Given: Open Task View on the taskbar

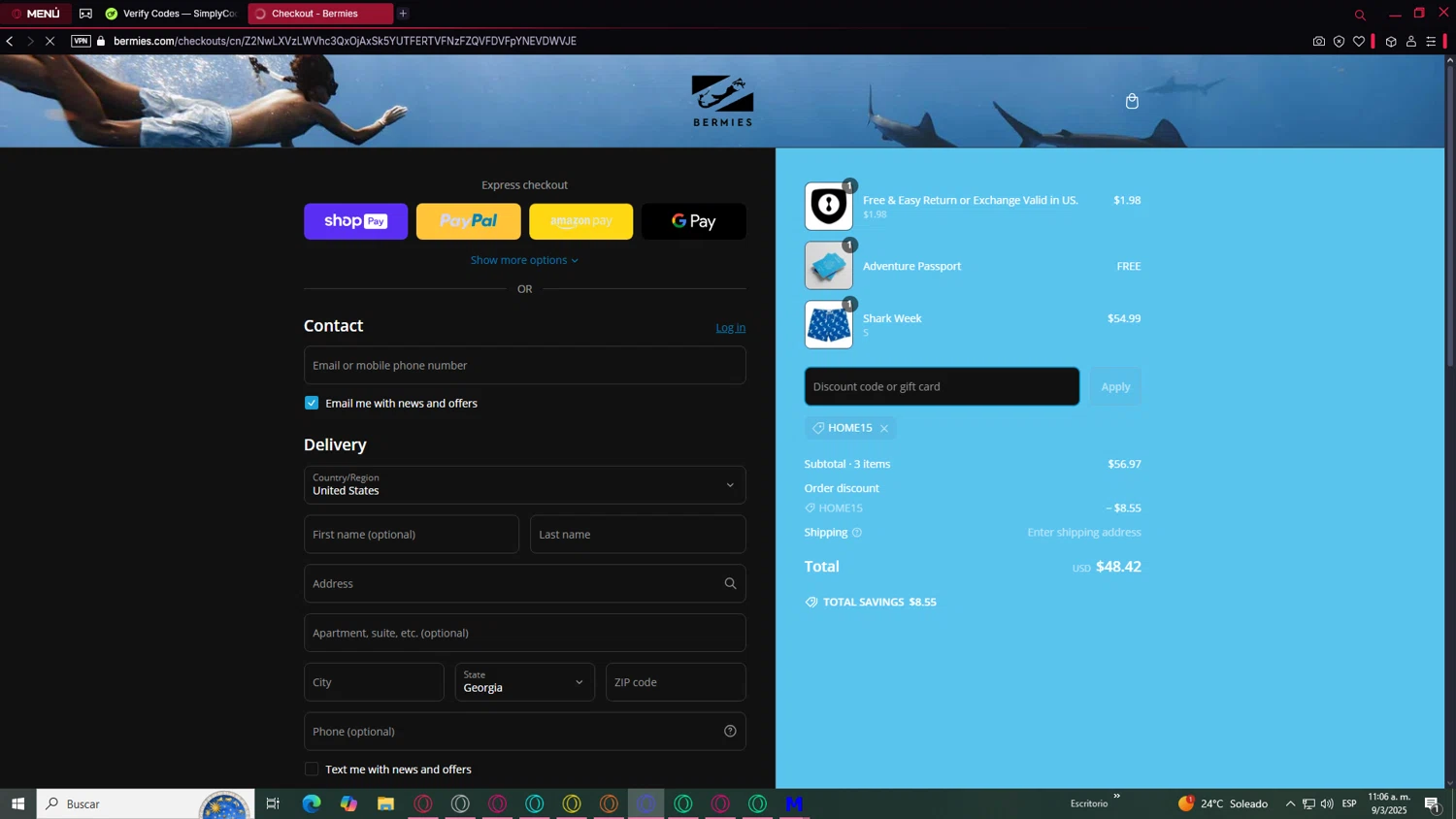Looking at the screenshot, I should 273,803.
